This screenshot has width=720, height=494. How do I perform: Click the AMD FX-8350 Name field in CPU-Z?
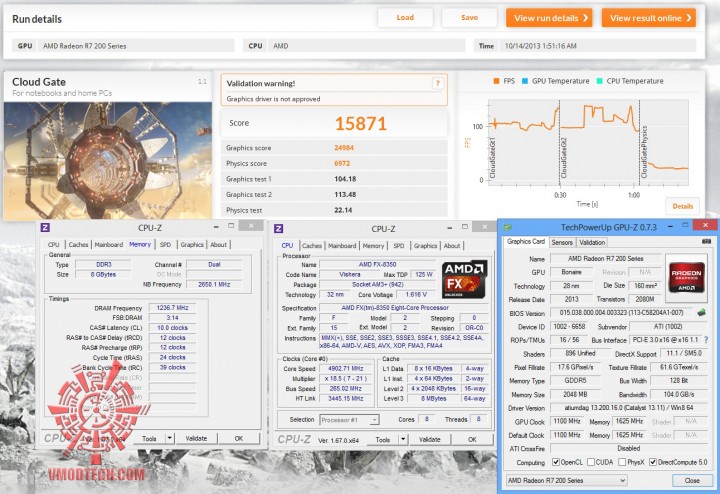click(x=377, y=264)
